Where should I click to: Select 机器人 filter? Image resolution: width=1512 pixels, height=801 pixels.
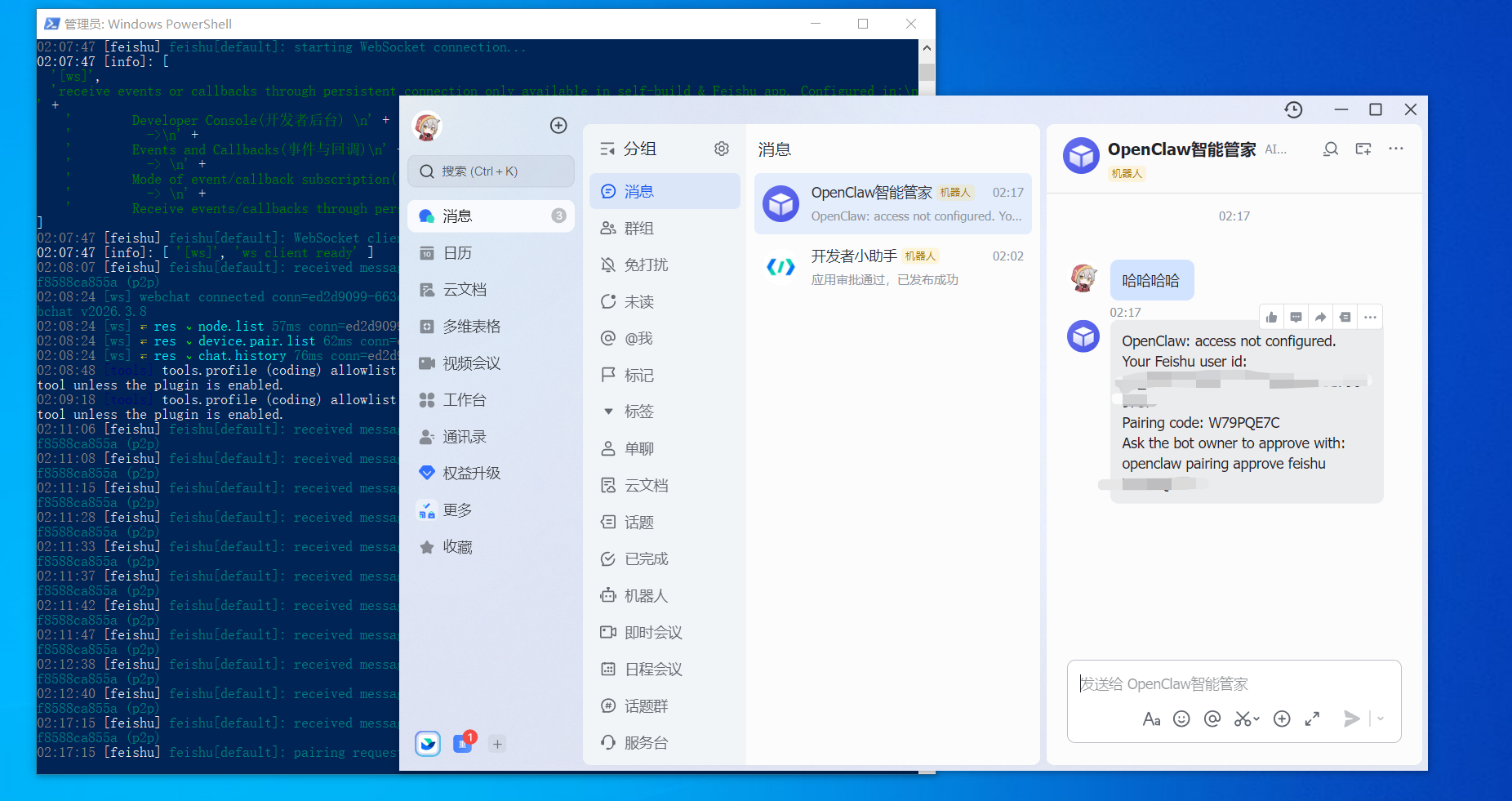tap(665, 595)
